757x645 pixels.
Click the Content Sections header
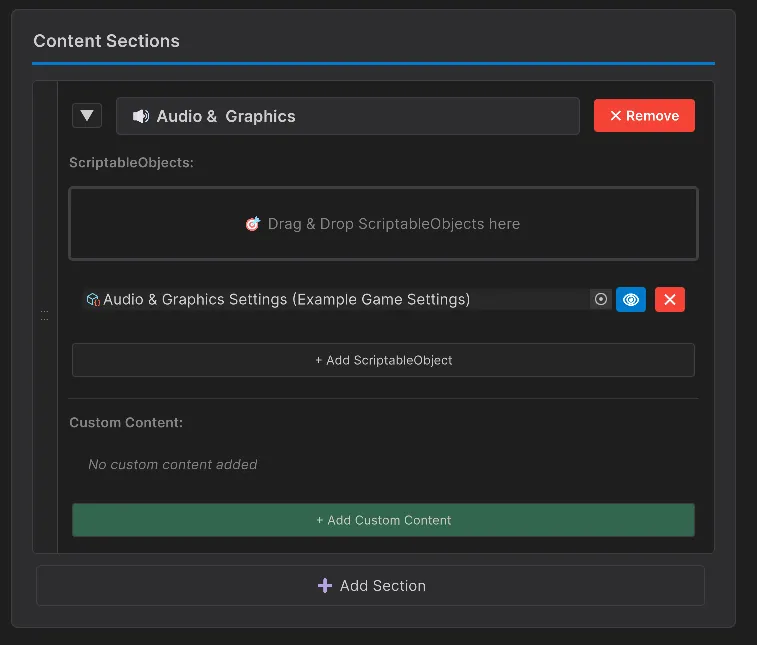[107, 41]
